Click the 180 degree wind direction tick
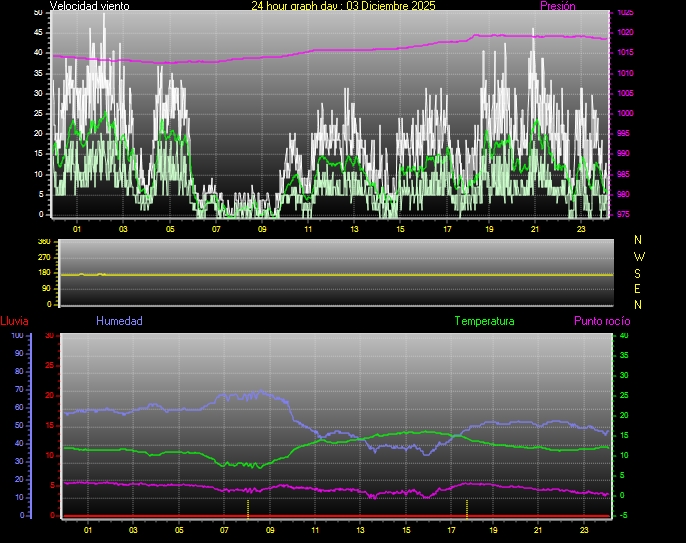This screenshot has width=686, height=543. [43, 273]
